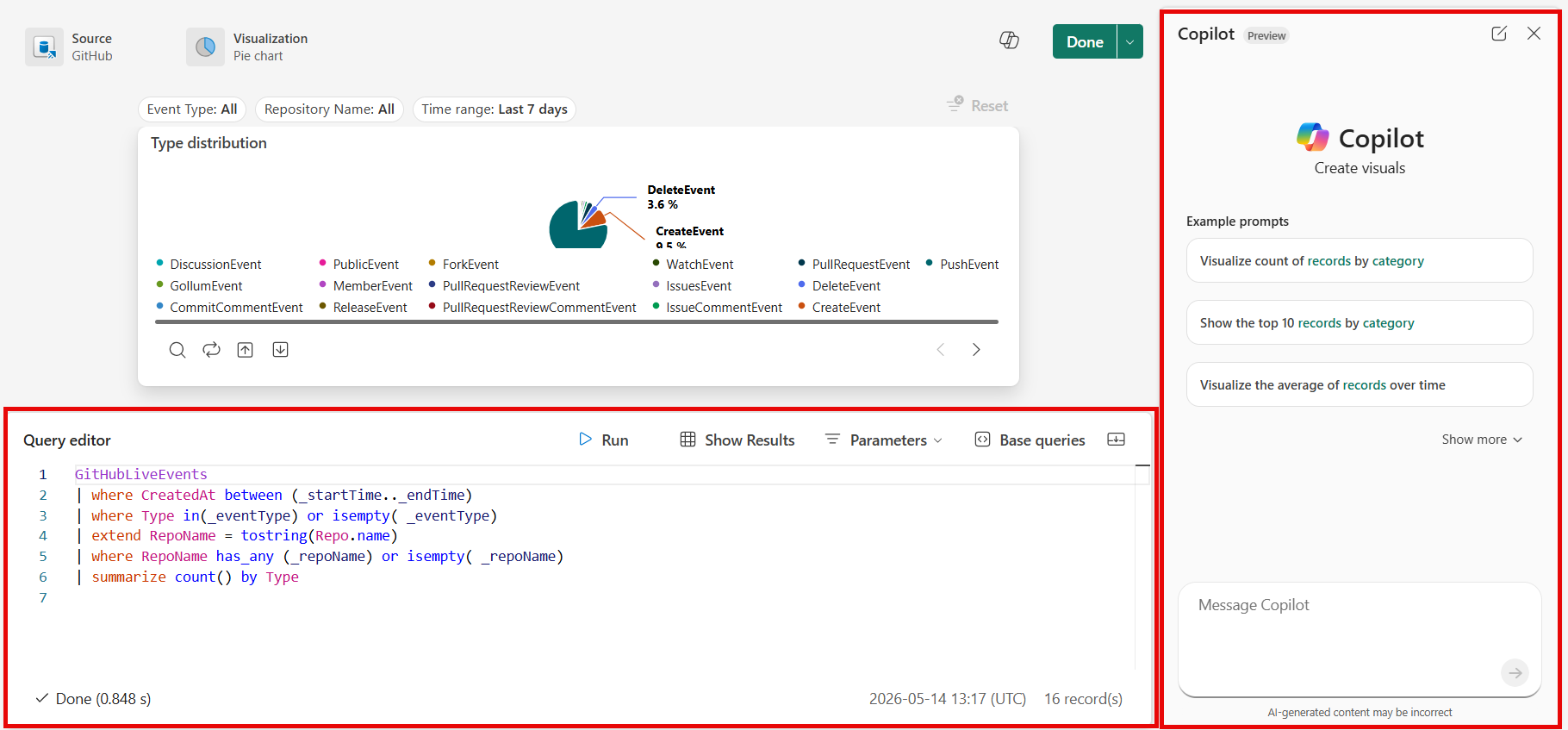Image resolution: width=1568 pixels, height=730 pixels.
Task: Toggle ReleaseEvent legend entry
Action: point(363,308)
